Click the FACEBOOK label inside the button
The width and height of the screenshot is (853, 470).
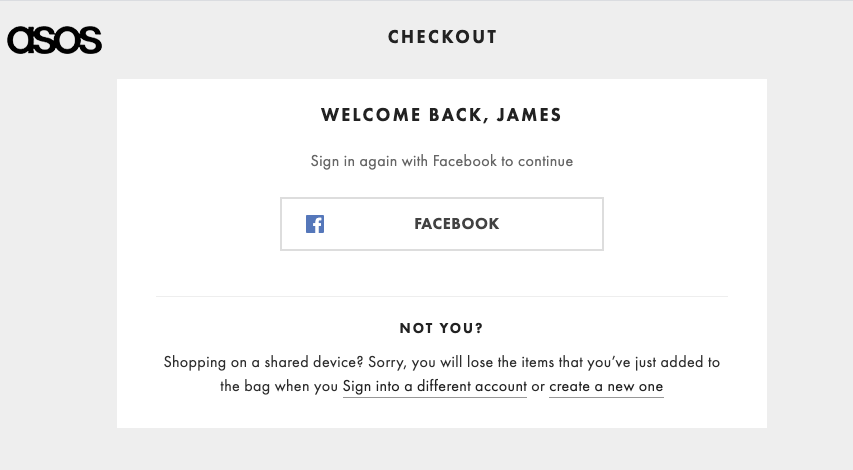457,224
